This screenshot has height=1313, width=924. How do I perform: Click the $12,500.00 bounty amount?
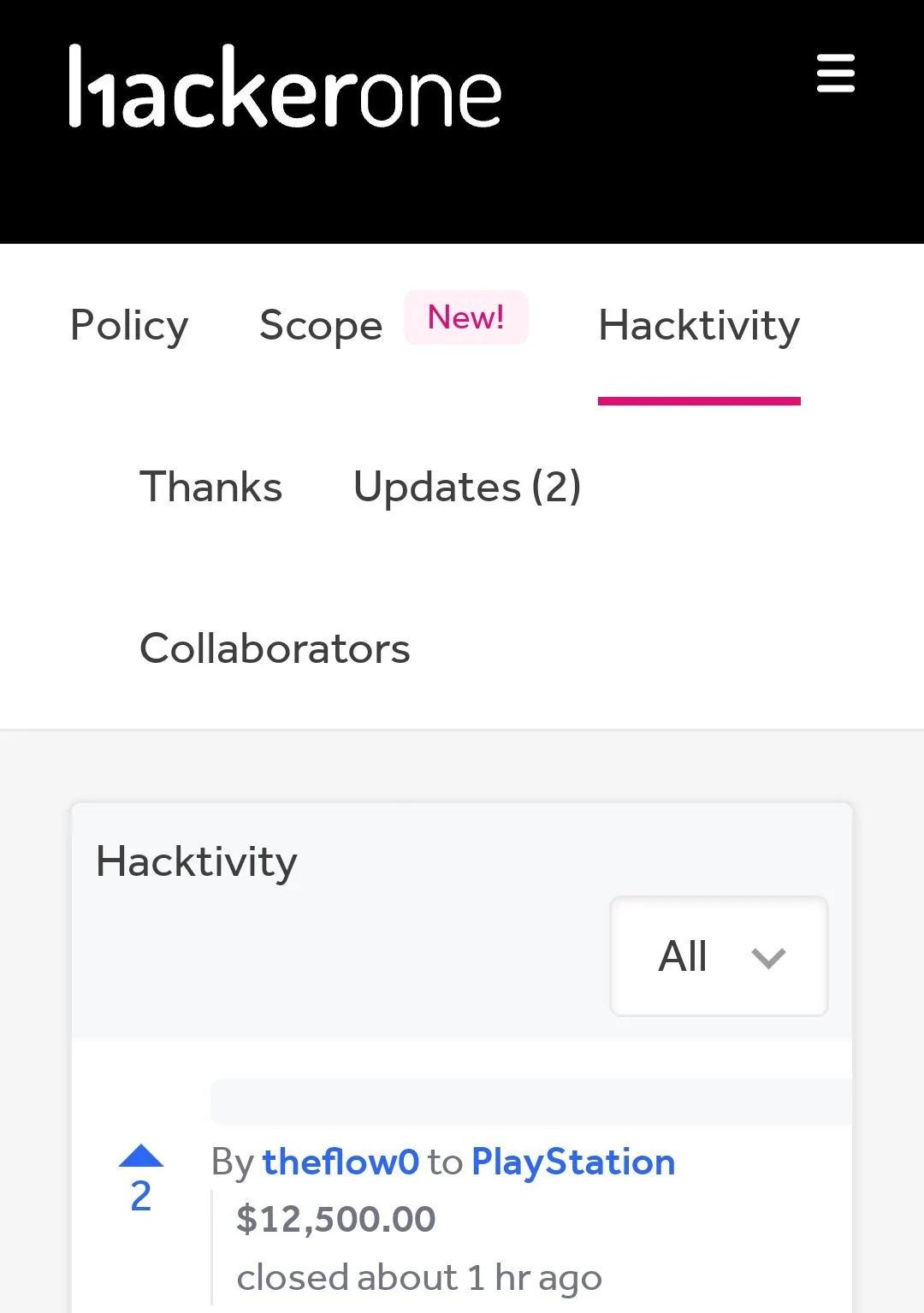point(335,1219)
